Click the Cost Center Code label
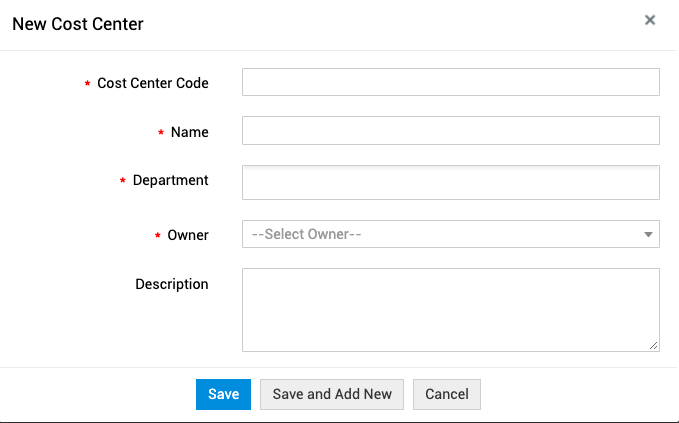The image size is (679, 423). (x=153, y=84)
